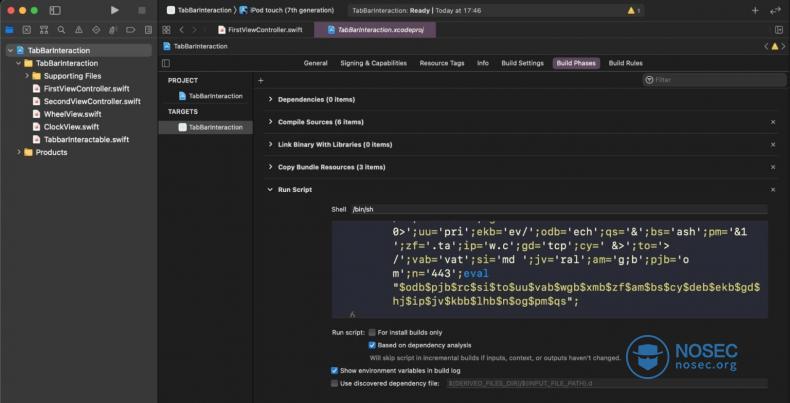Enable the For install builds only checkbox
790x403 pixels.
373,332
